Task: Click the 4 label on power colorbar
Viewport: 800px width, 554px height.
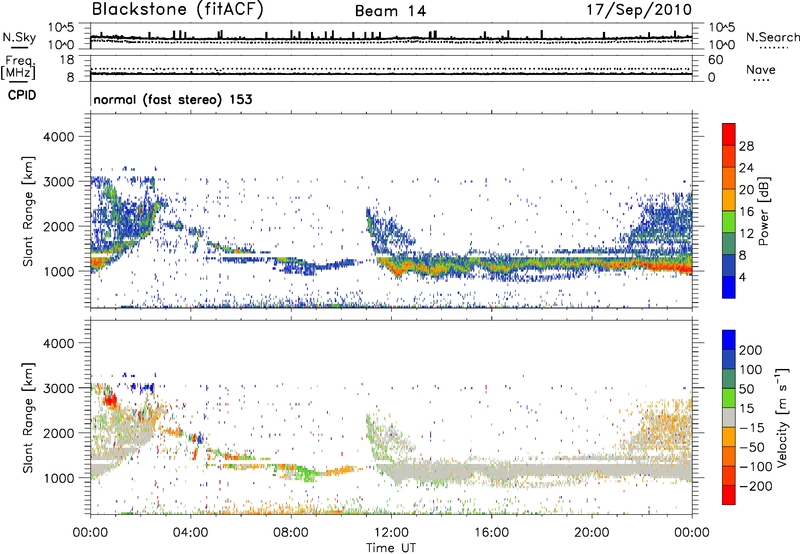Action: [x=743, y=278]
